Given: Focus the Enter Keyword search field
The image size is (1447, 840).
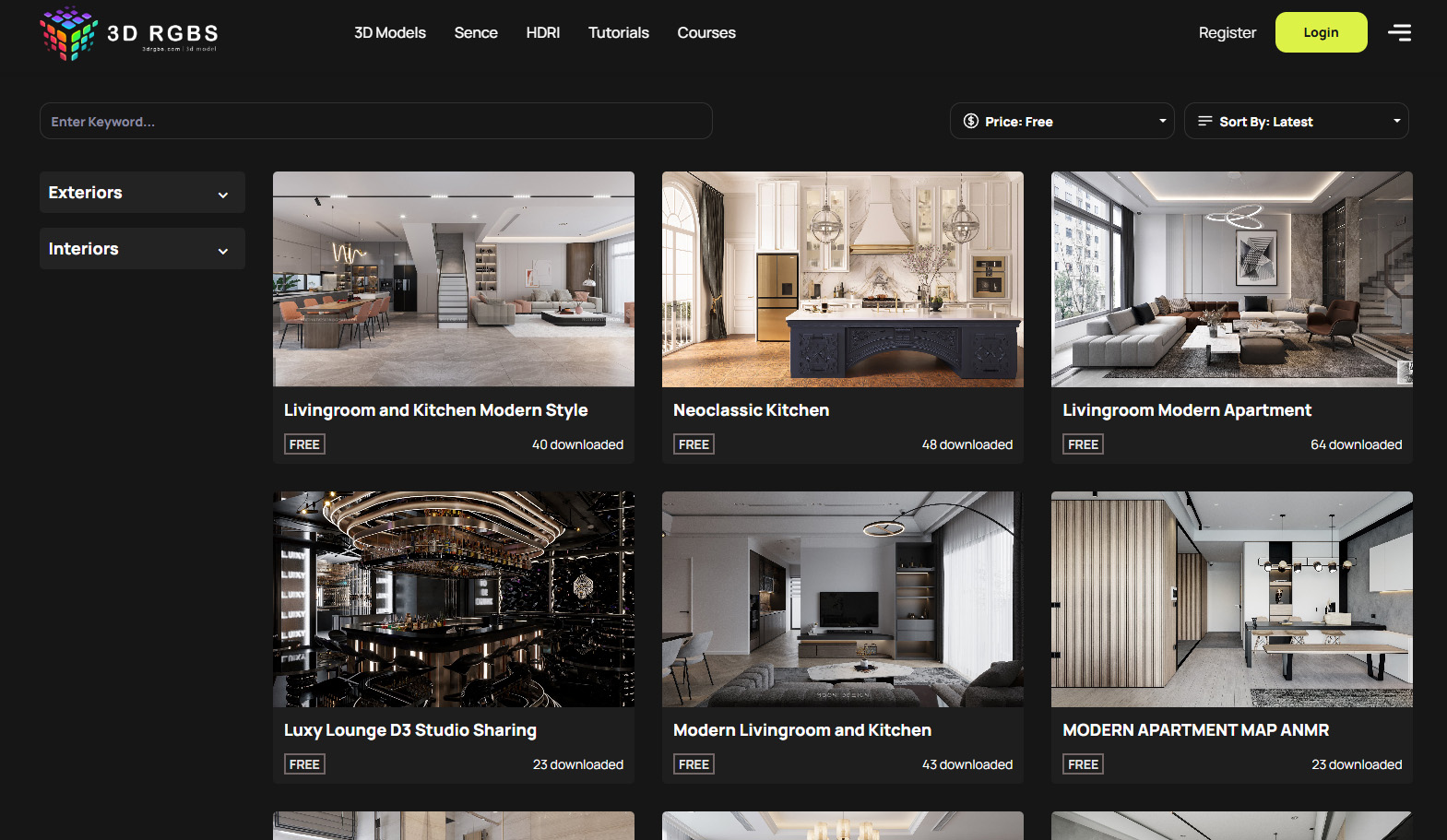Looking at the screenshot, I should point(375,121).
